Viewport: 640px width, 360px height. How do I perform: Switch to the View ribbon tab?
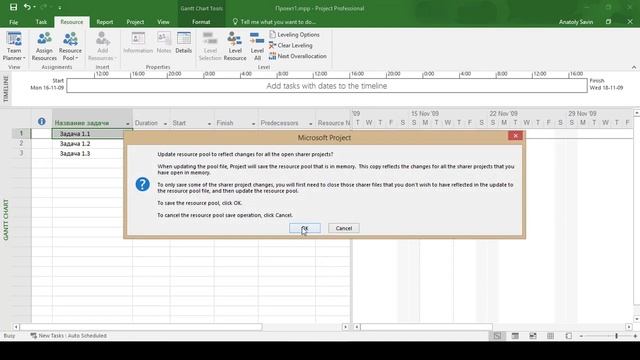coord(163,22)
